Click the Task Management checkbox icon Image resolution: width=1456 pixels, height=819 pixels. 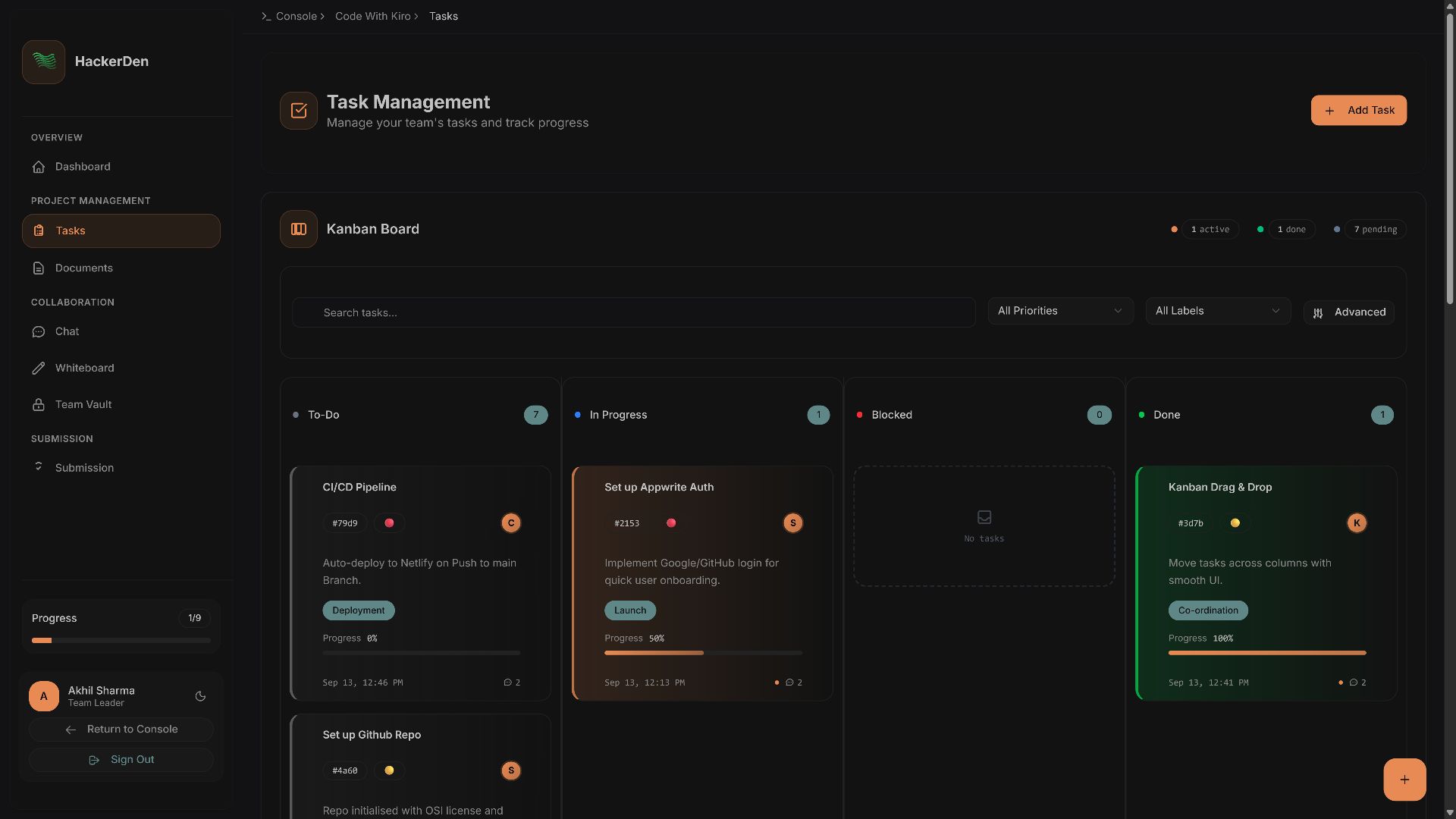tap(298, 111)
